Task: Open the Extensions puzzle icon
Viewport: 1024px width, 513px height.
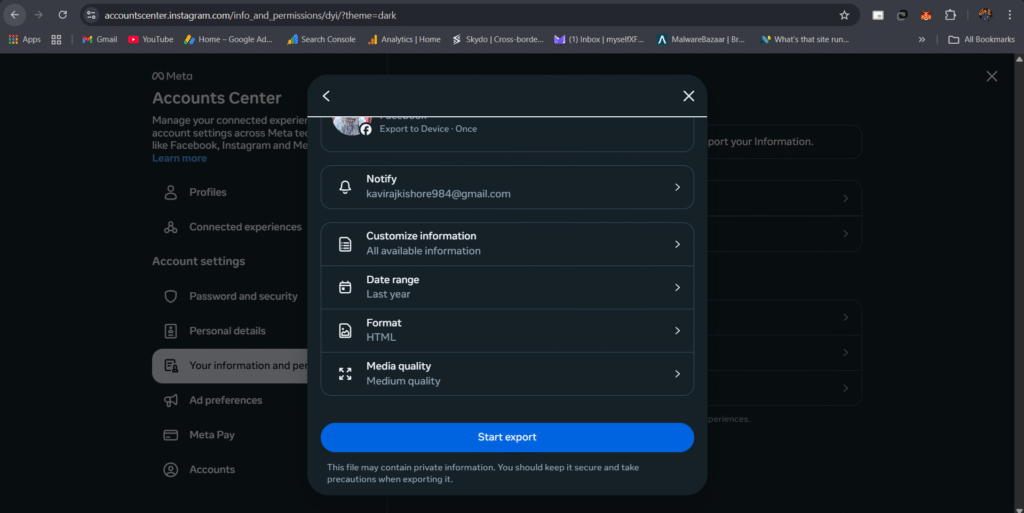Action: coord(950,15)
